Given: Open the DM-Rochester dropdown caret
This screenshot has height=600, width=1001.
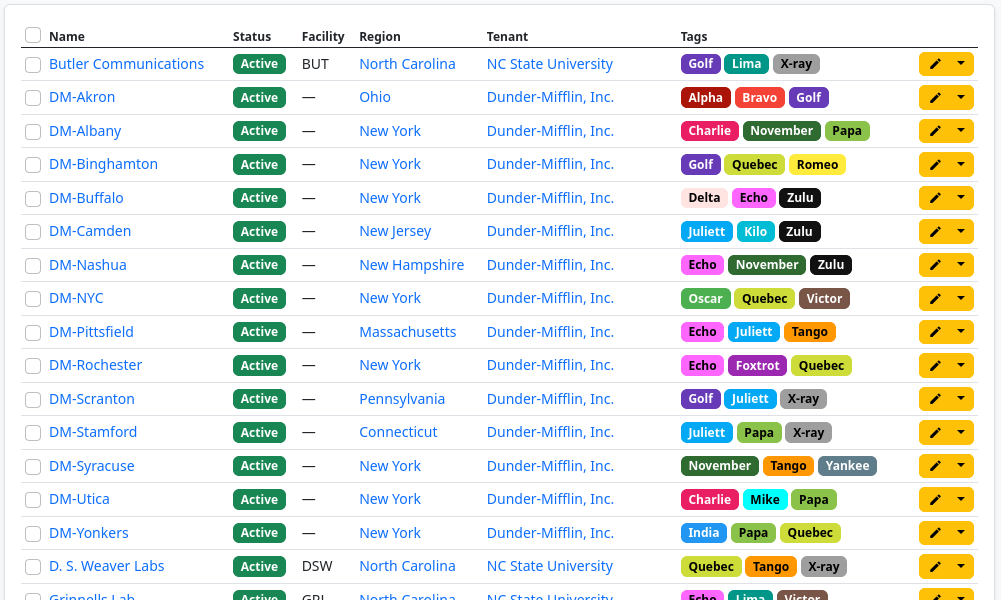Looking at the screenshot, I should tap(961, 366).
